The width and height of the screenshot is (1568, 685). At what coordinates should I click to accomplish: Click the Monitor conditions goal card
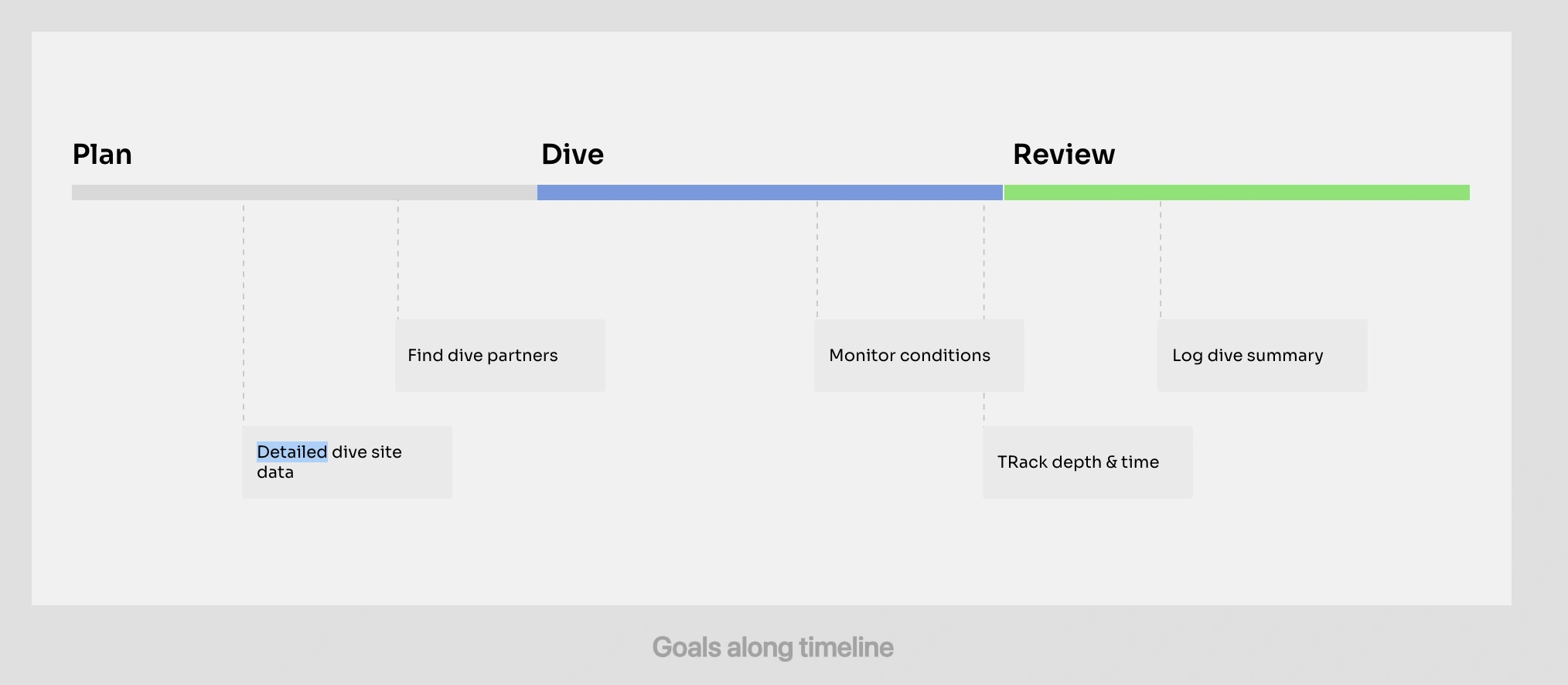(919, 356)
